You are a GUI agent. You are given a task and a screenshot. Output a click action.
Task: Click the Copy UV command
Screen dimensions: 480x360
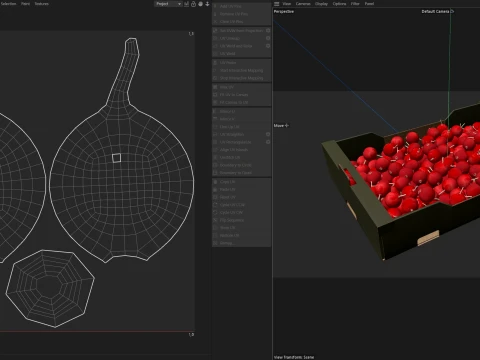[241, 182]
